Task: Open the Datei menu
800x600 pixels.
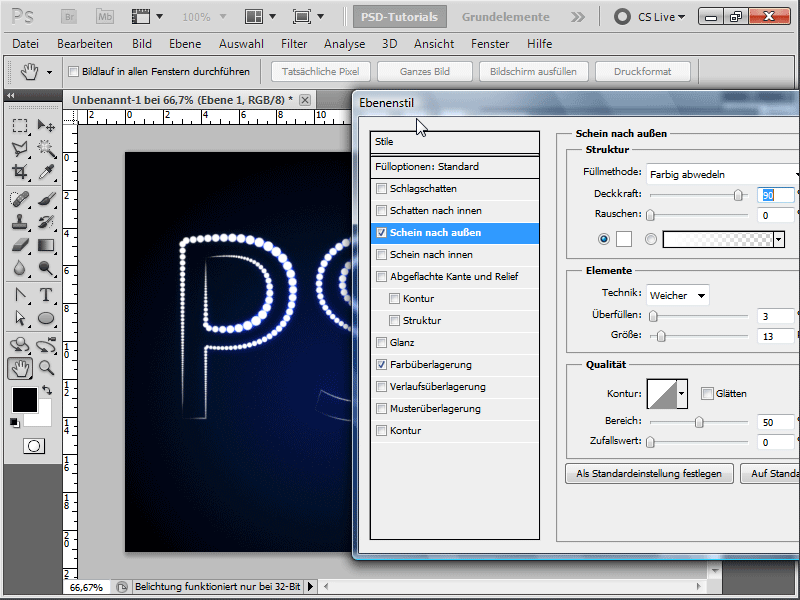Action: pos(26,44)
